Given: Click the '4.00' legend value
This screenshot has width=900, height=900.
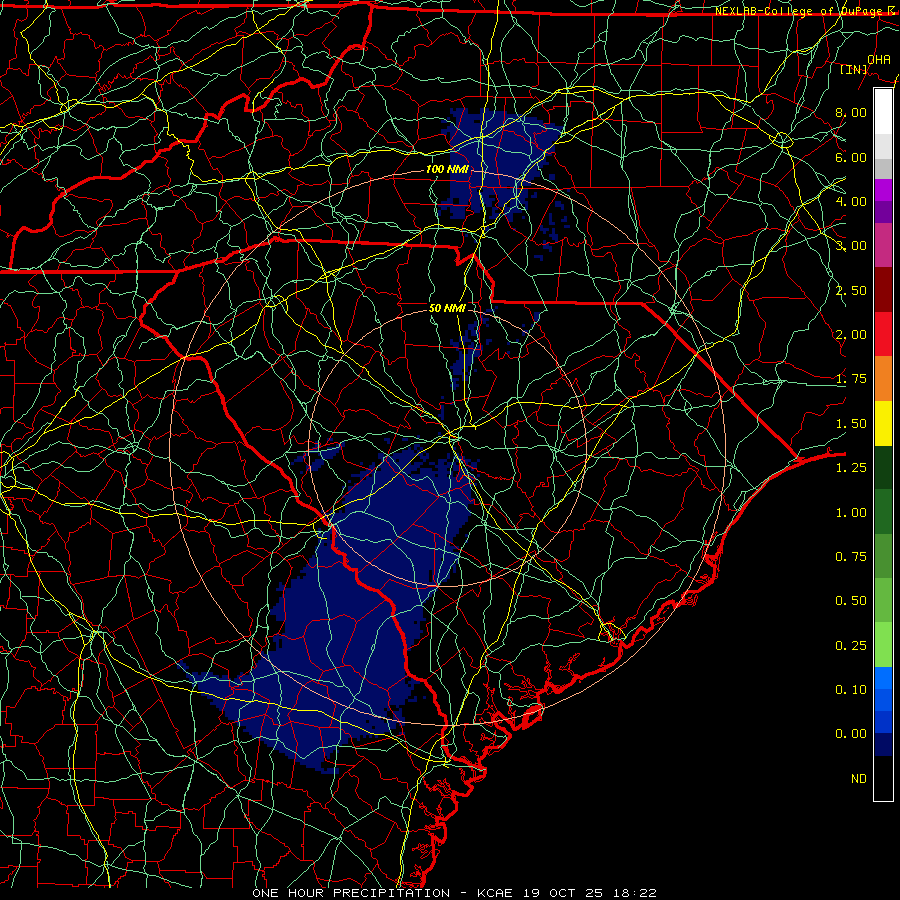Looking at the screenshot, I should [851, 201].
